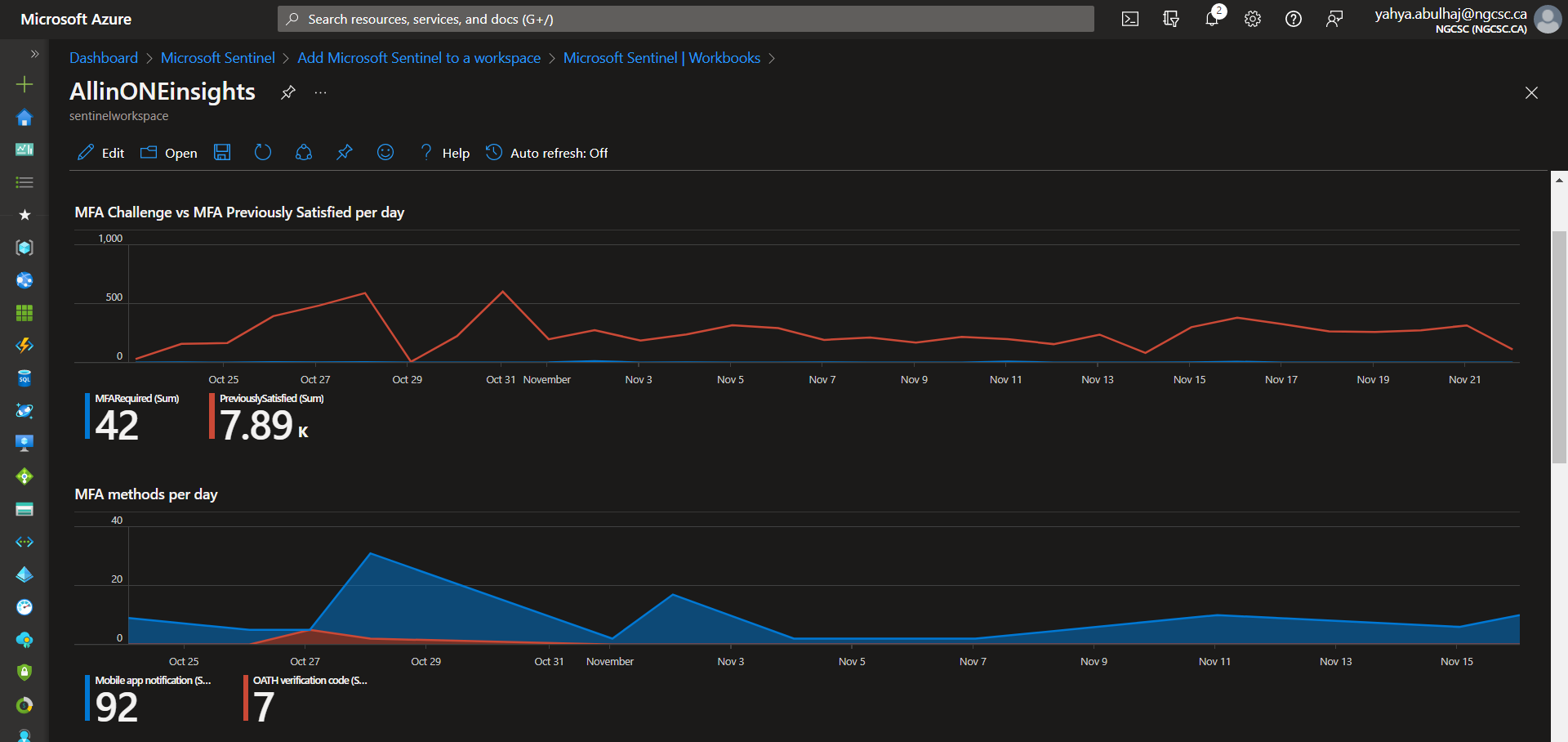Click the Microsoft Azure logo text
The image size is (1568, 742).
[76, 19]
